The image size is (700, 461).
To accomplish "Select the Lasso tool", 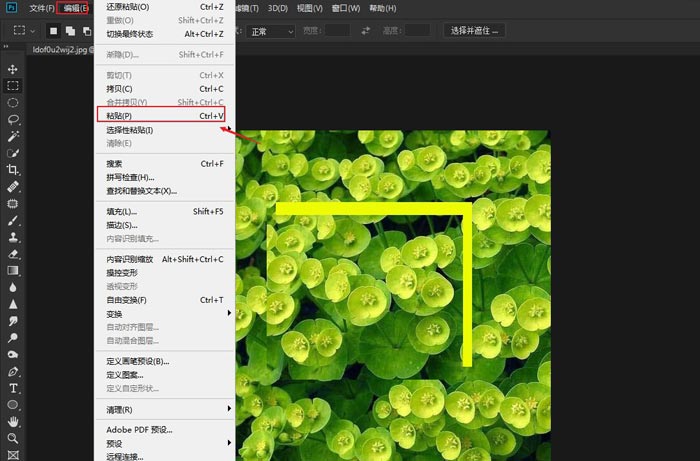I will pos(12,120).
